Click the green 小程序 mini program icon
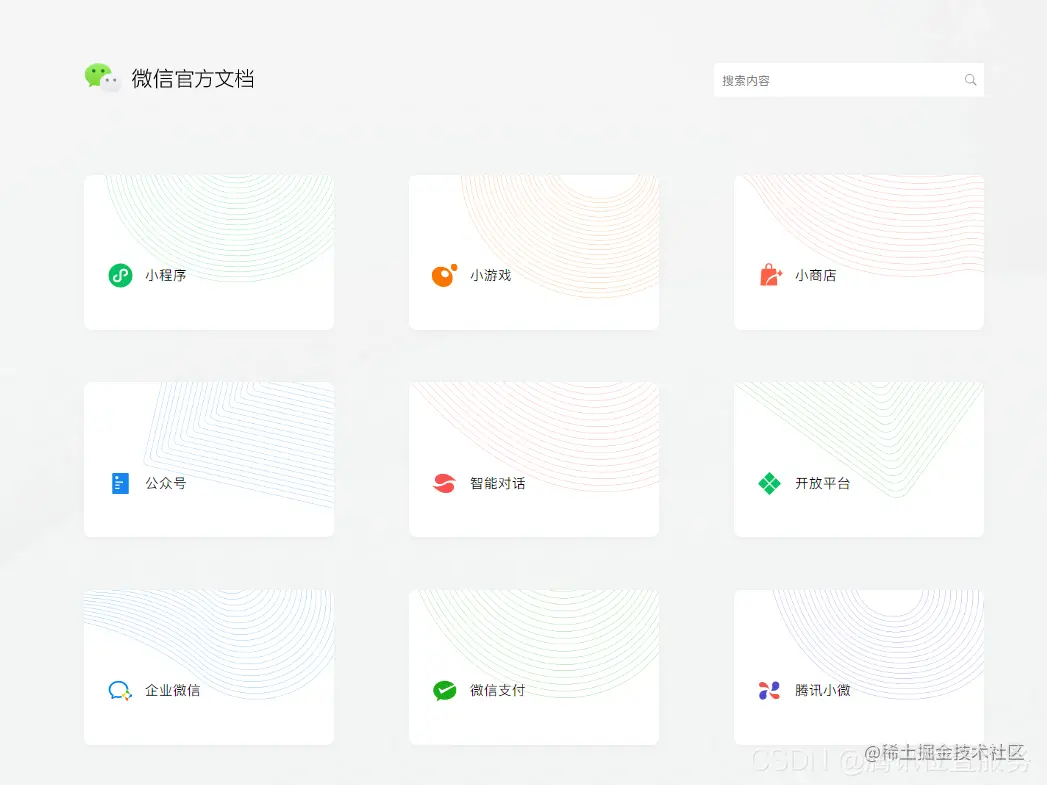Viewport: 1047px width, 785px height. (x=120, y=275)
